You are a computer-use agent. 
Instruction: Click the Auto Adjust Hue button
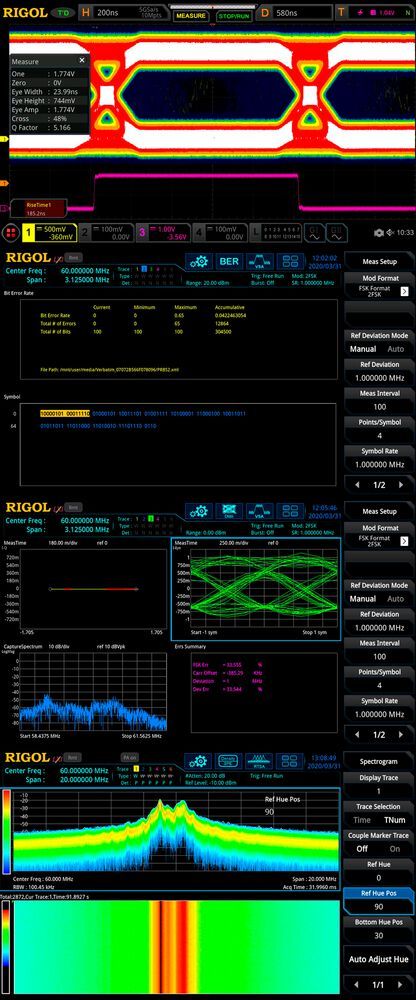(x=380, y=959)
